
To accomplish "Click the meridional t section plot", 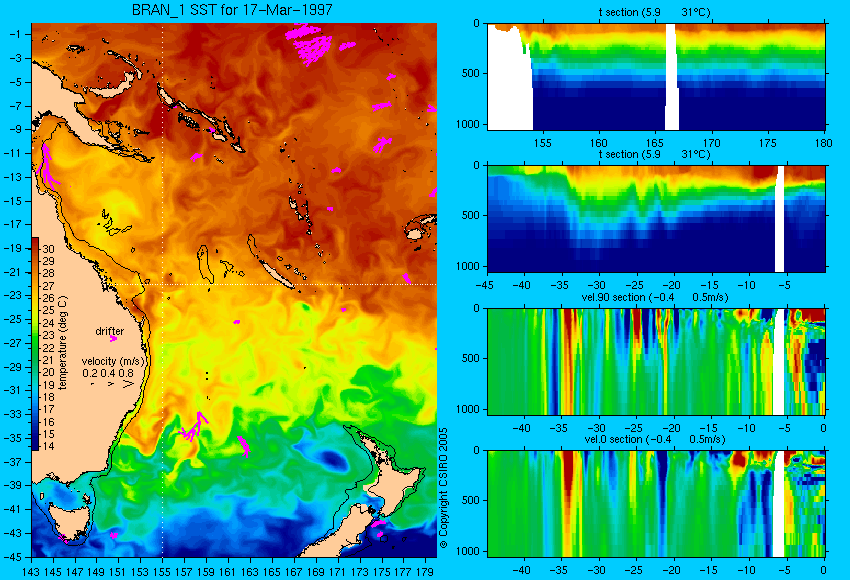I will pyautogui.click(x=656, y=218).
